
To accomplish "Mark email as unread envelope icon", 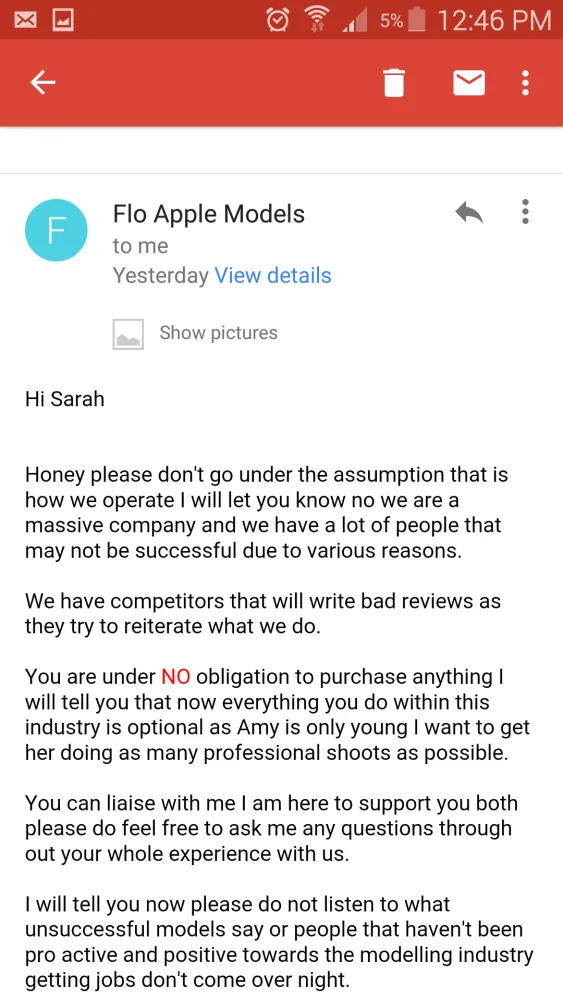I will coord(469,83).
